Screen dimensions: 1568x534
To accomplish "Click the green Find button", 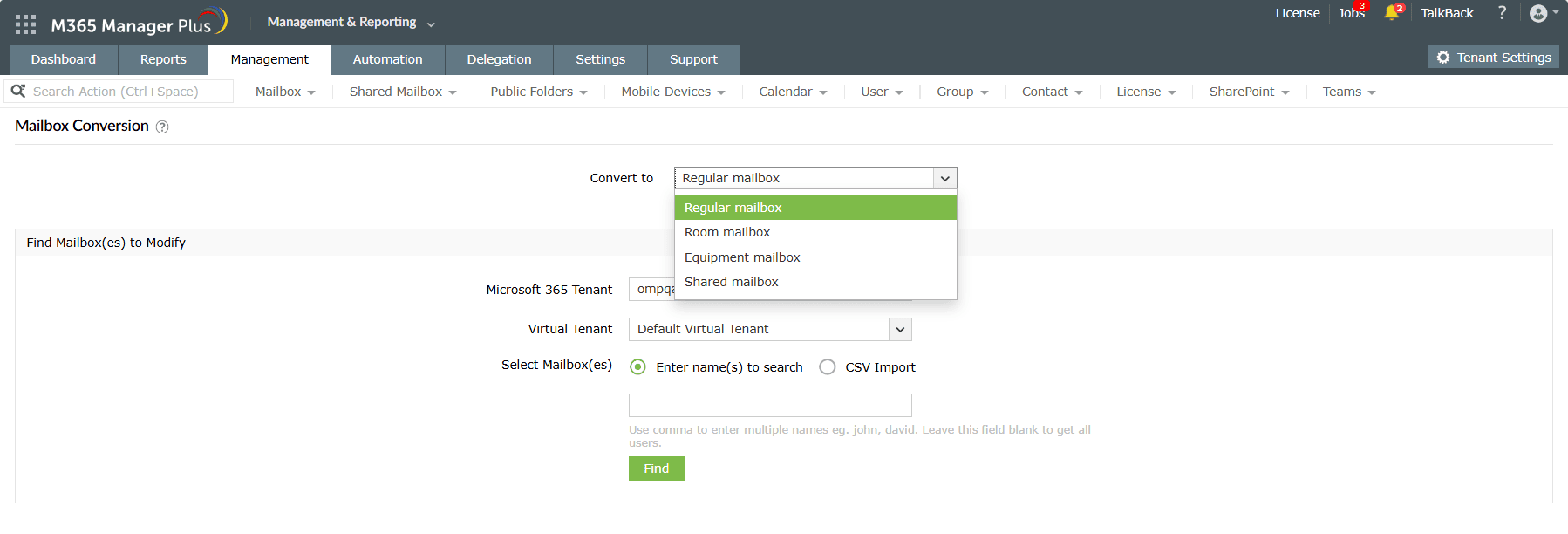I will point(656,469).
